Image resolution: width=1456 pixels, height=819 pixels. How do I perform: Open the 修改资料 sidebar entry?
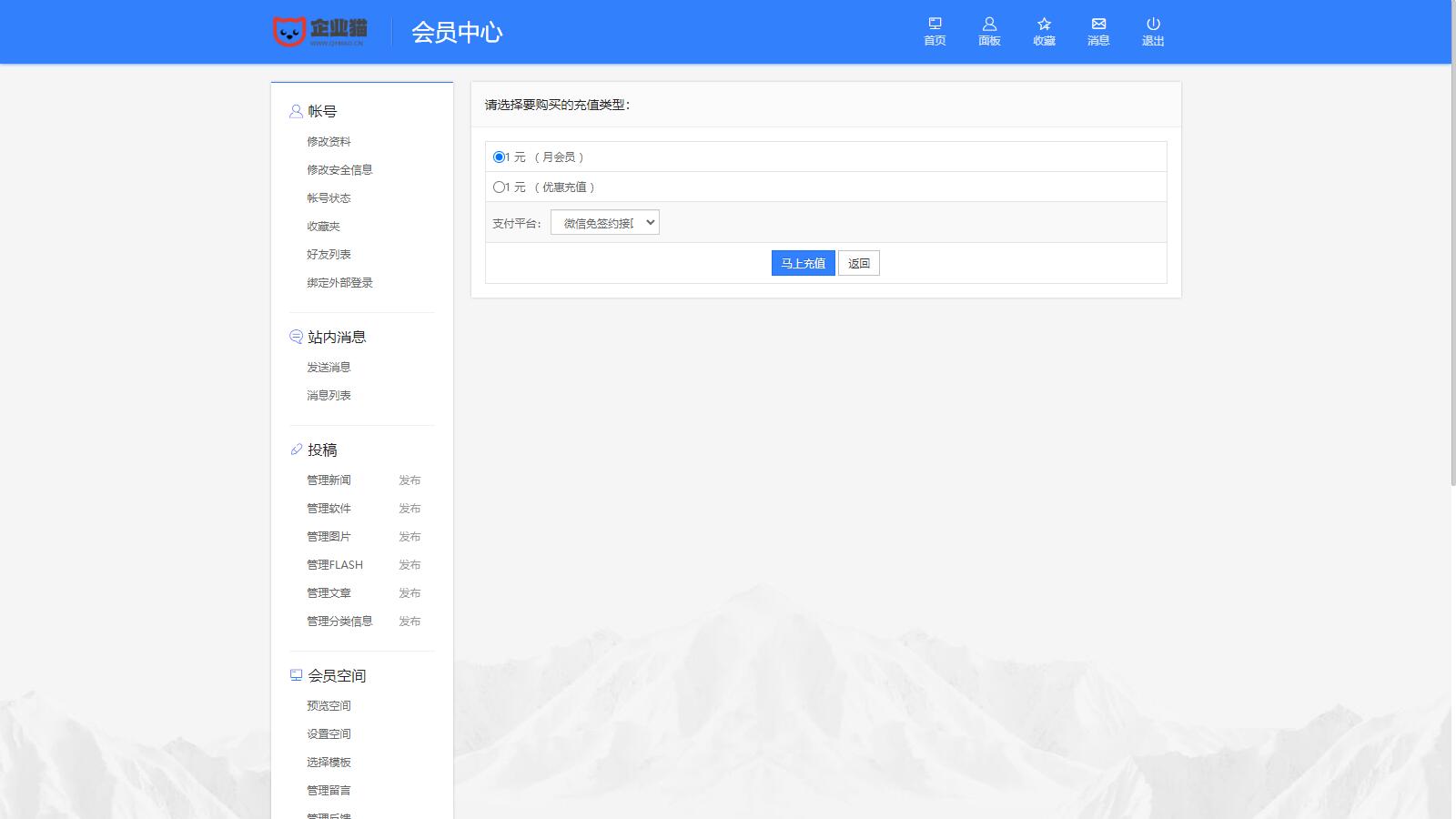[x=329, y=141]
